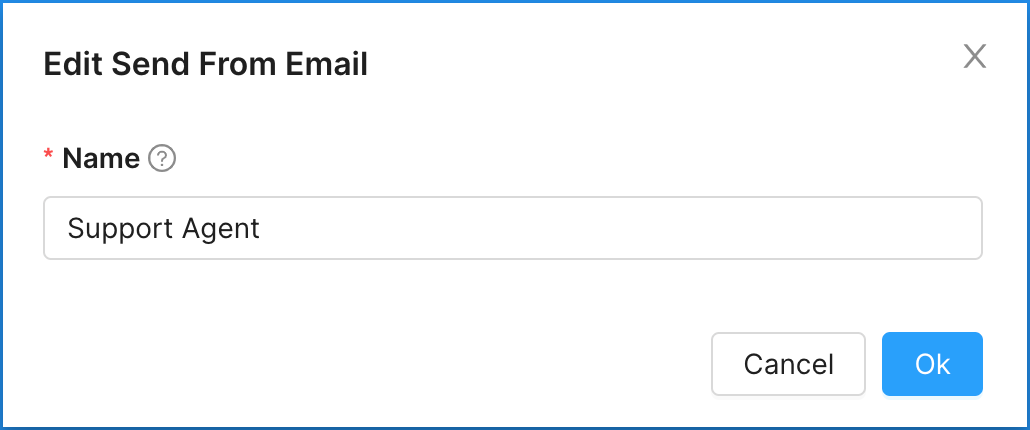Hit the X at the dialog corner
This screenshot has height=430, width=1030.
point(975,56)
